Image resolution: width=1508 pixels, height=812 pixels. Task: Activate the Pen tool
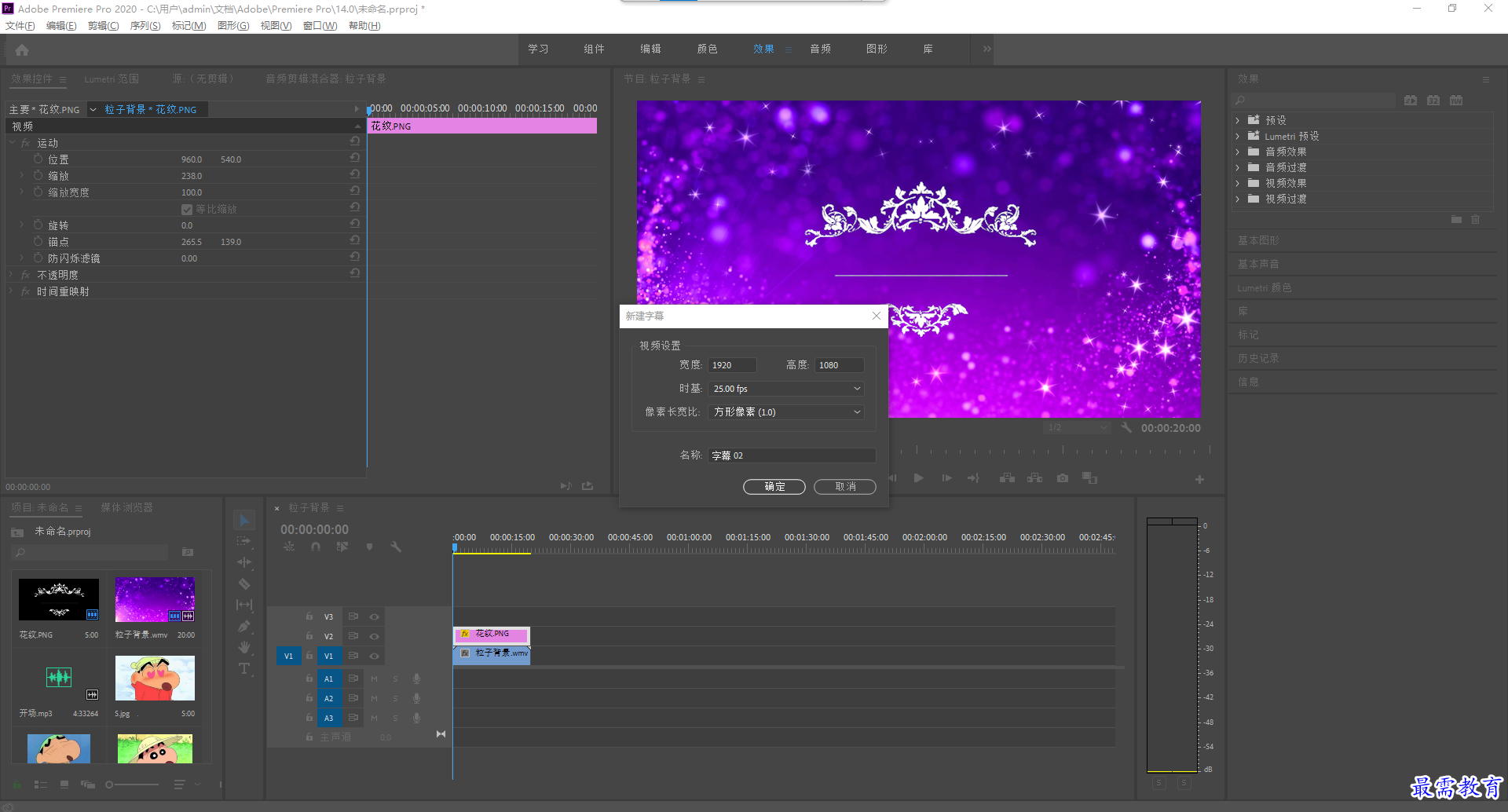244,626
